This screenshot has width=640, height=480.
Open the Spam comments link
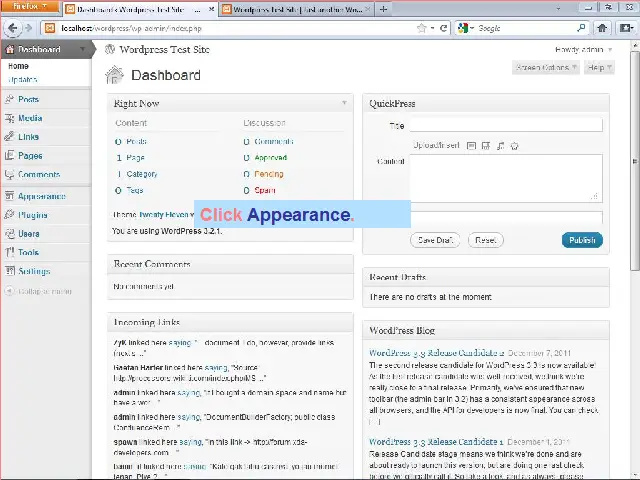(265, 190)
